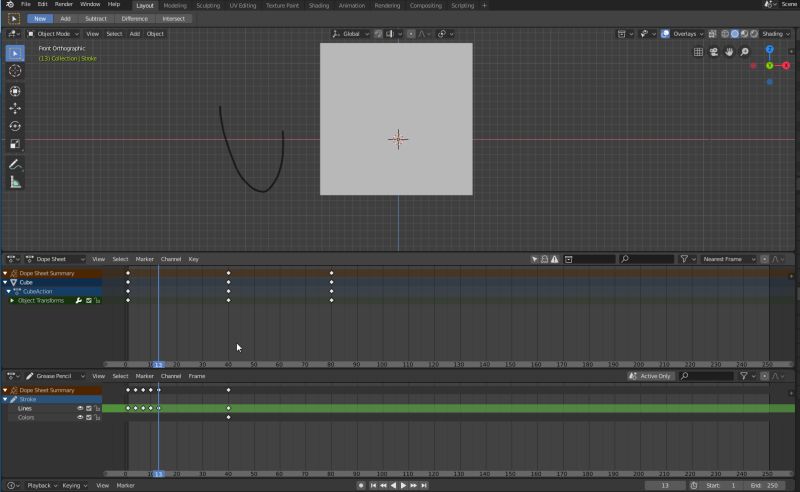This screenshot has height=492, width=800.
Task: Open the Global orientation dropdown
Action: tap(350, 34)
